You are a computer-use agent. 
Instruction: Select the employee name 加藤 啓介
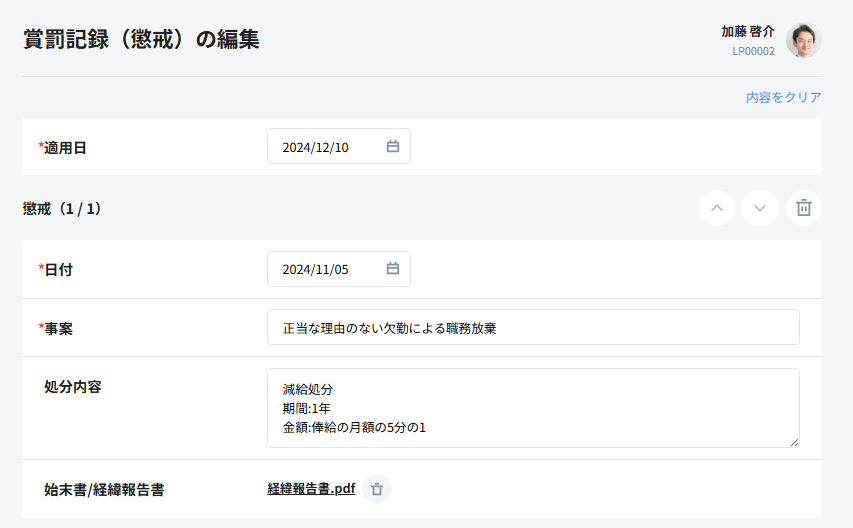tap(747, 32)
